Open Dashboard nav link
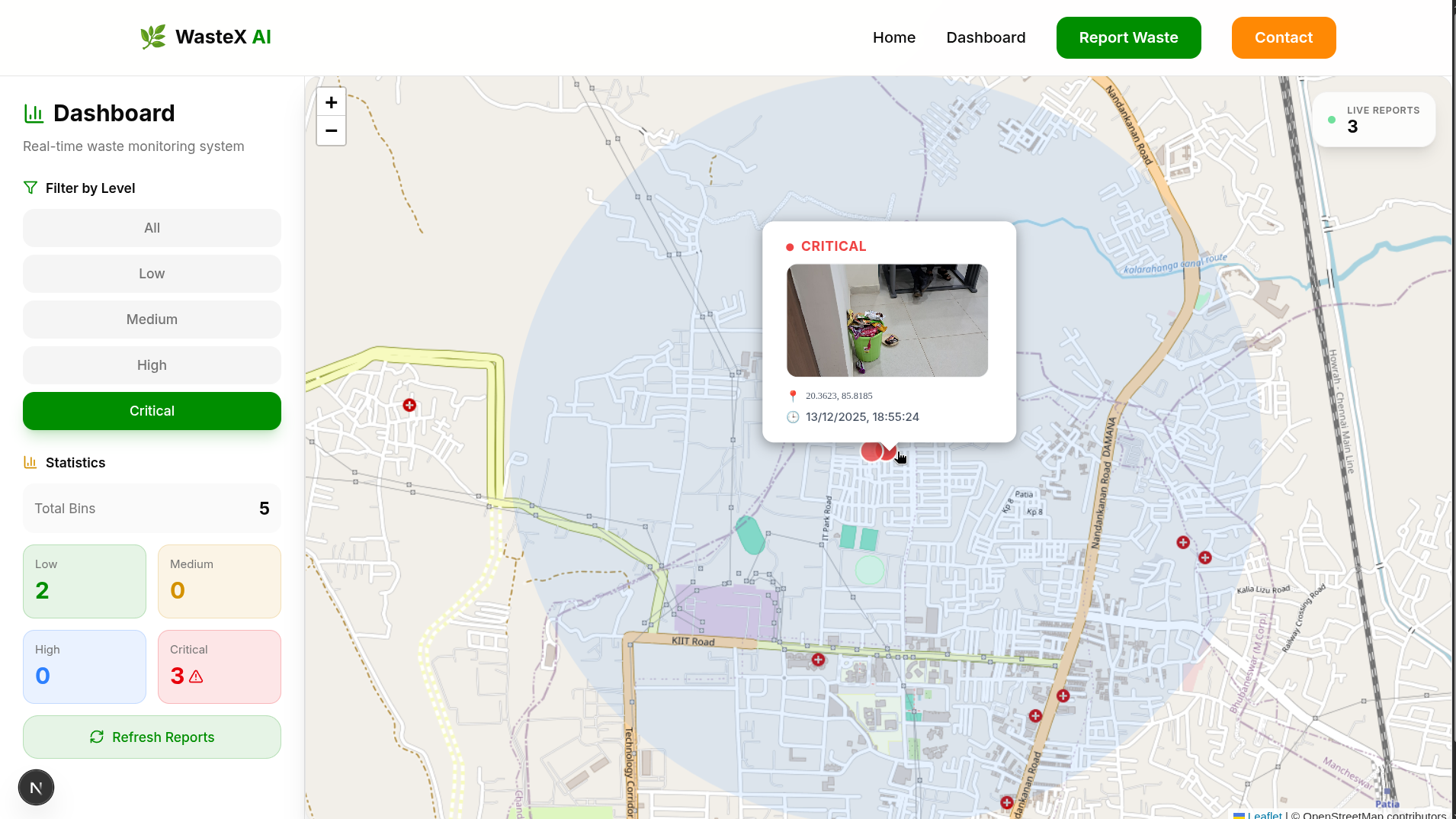 click(x=986, y=37)
